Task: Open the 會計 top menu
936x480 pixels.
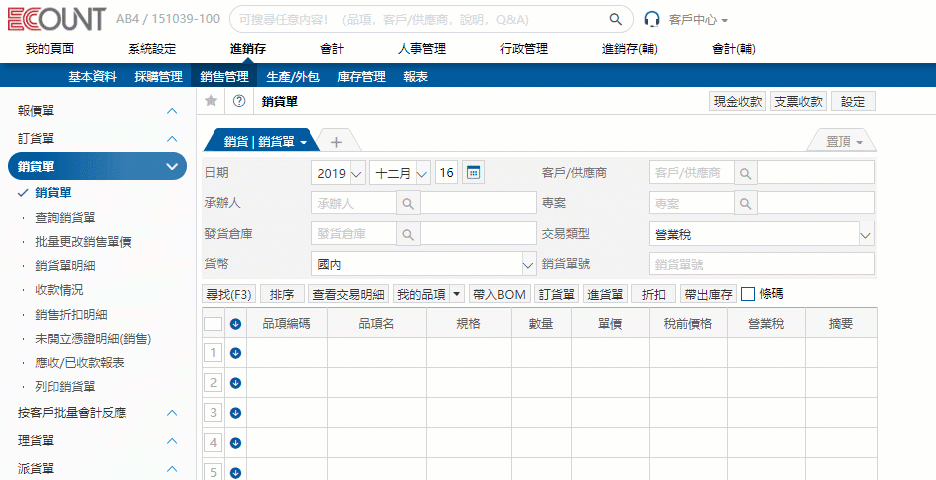Action: 332,48
